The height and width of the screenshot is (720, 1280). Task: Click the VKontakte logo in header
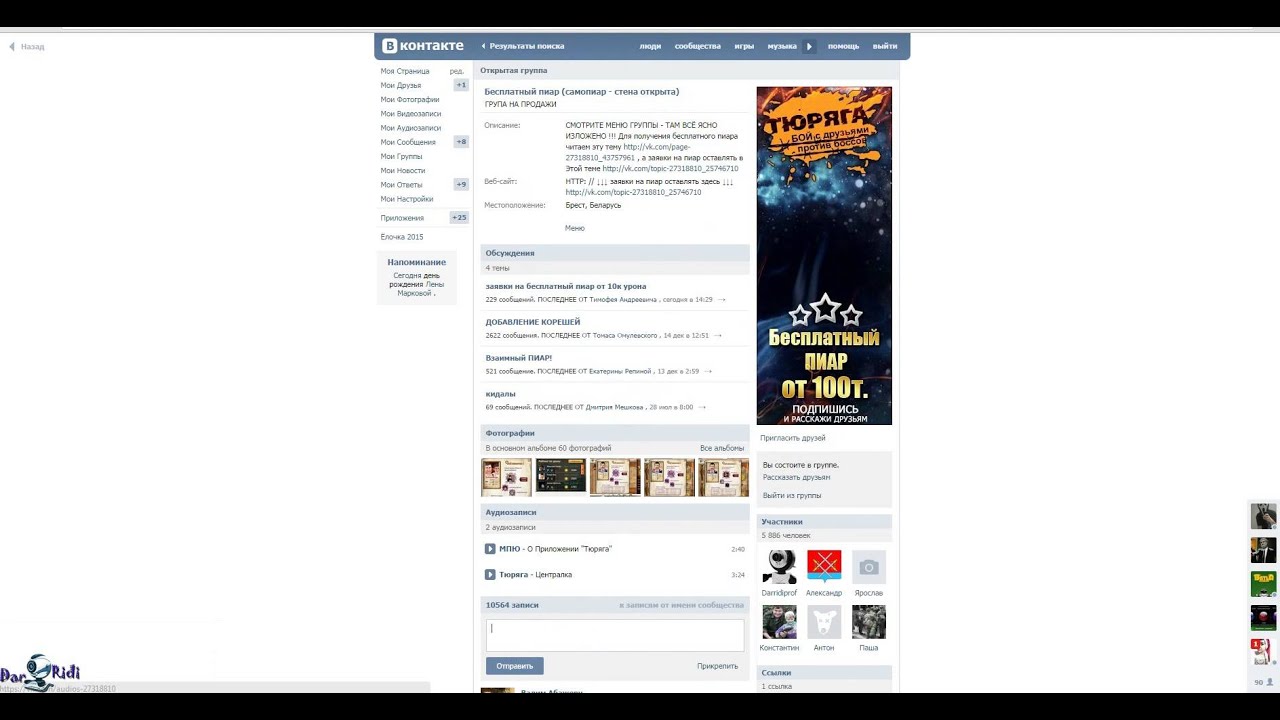pos(423,46)
